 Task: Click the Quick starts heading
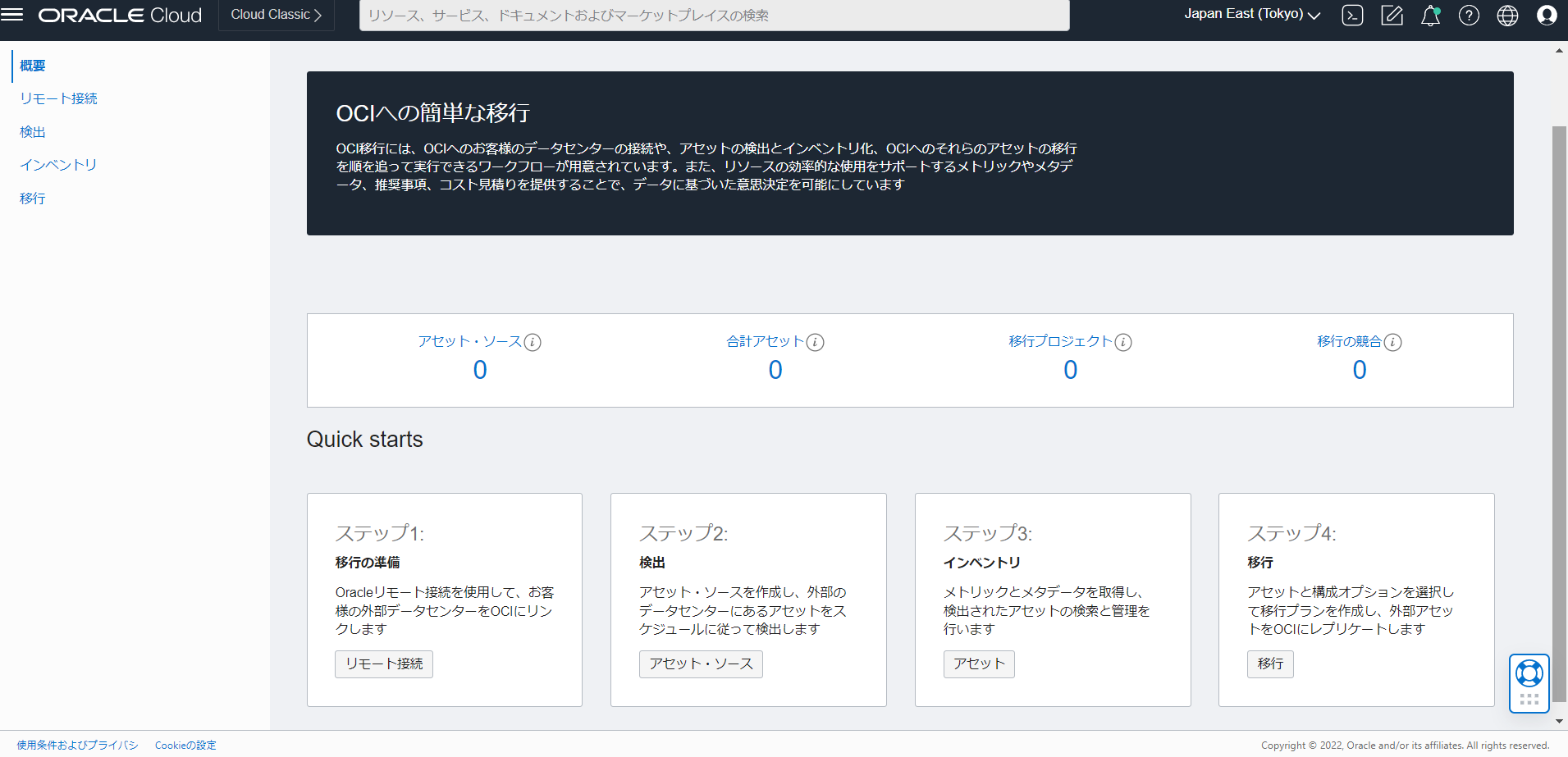pos(365,440)
